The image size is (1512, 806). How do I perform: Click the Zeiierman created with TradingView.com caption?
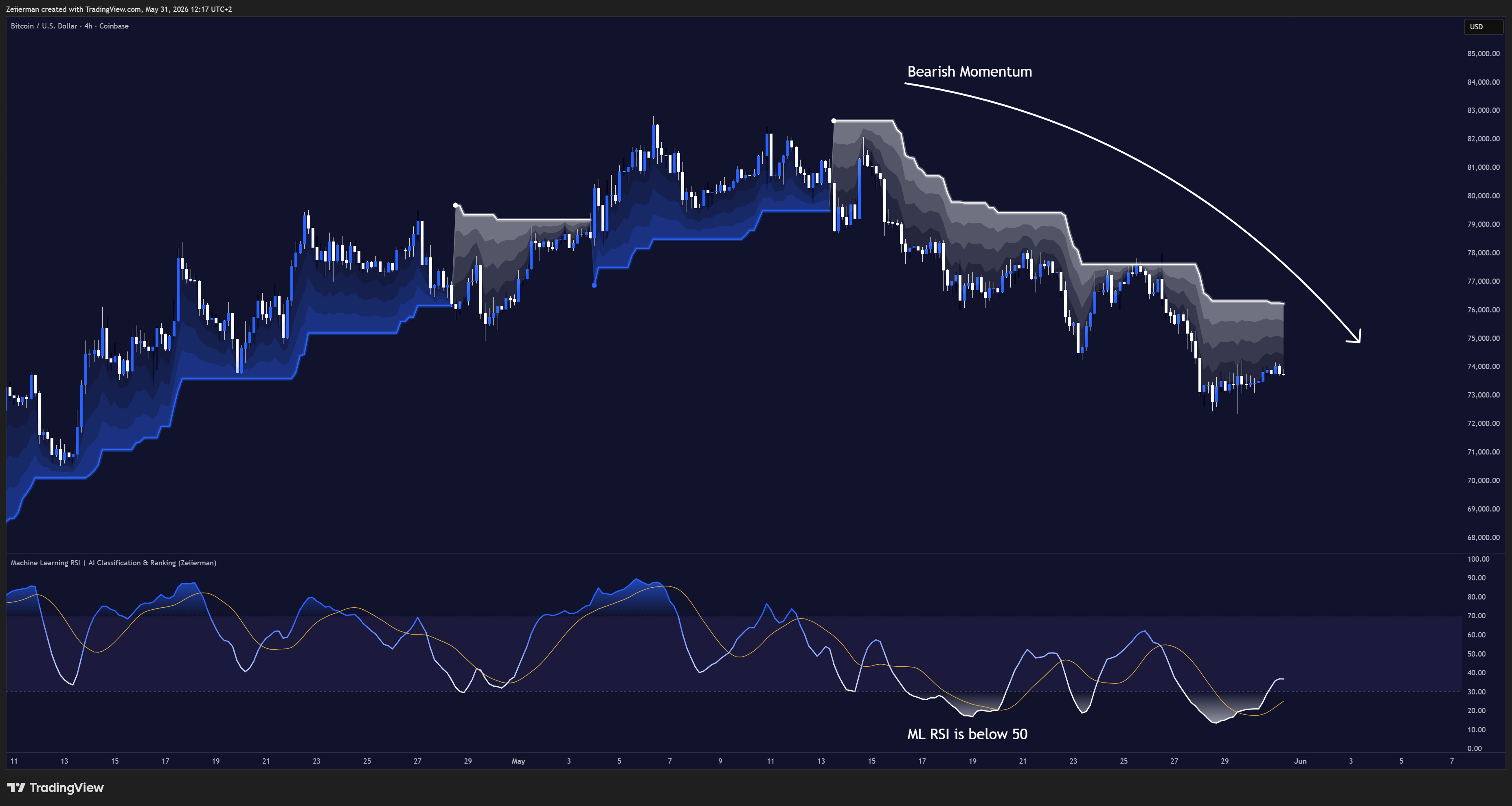119,9
